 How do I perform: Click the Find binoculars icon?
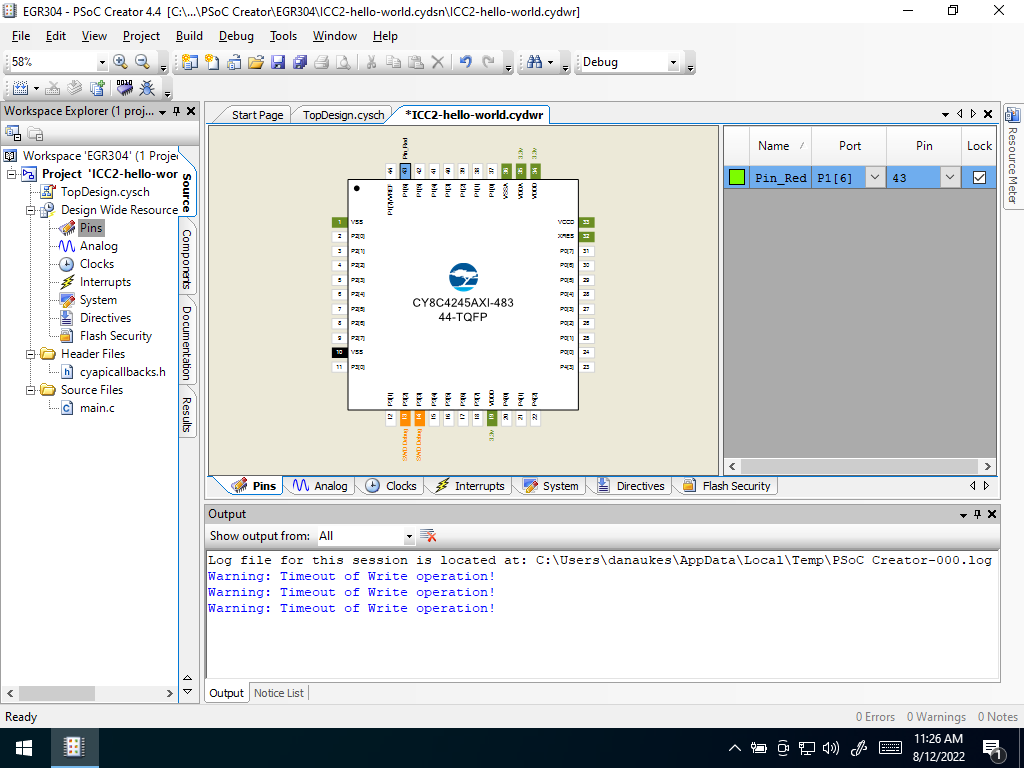tap(535, 62)
